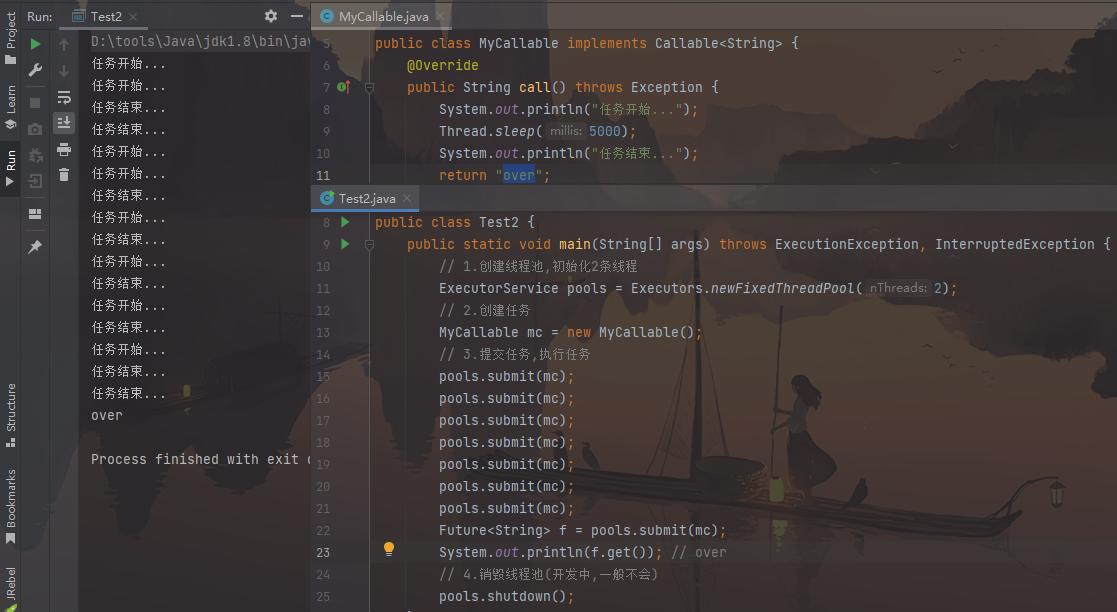The width and height of the screenshot is (1117, 612).
Task: Open Run panel settings gear
Action: [x=271, y=16]
